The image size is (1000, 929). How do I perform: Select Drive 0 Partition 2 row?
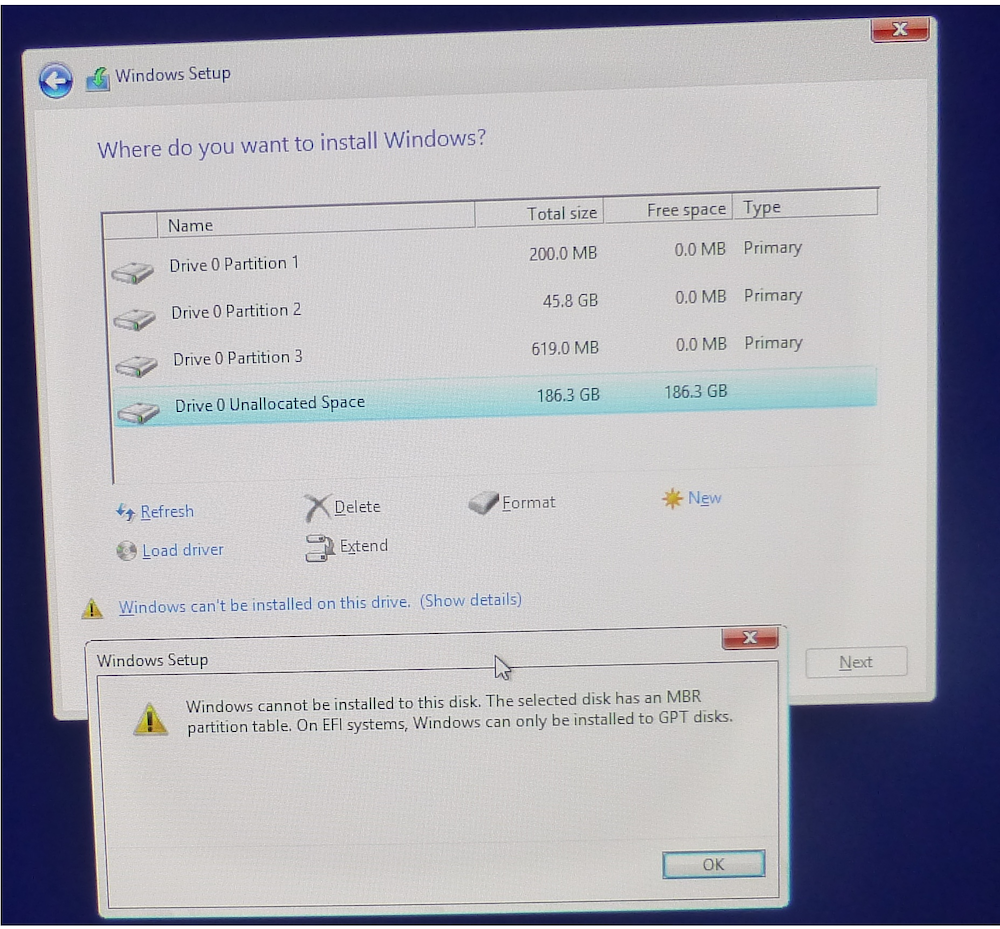point(494,305)
